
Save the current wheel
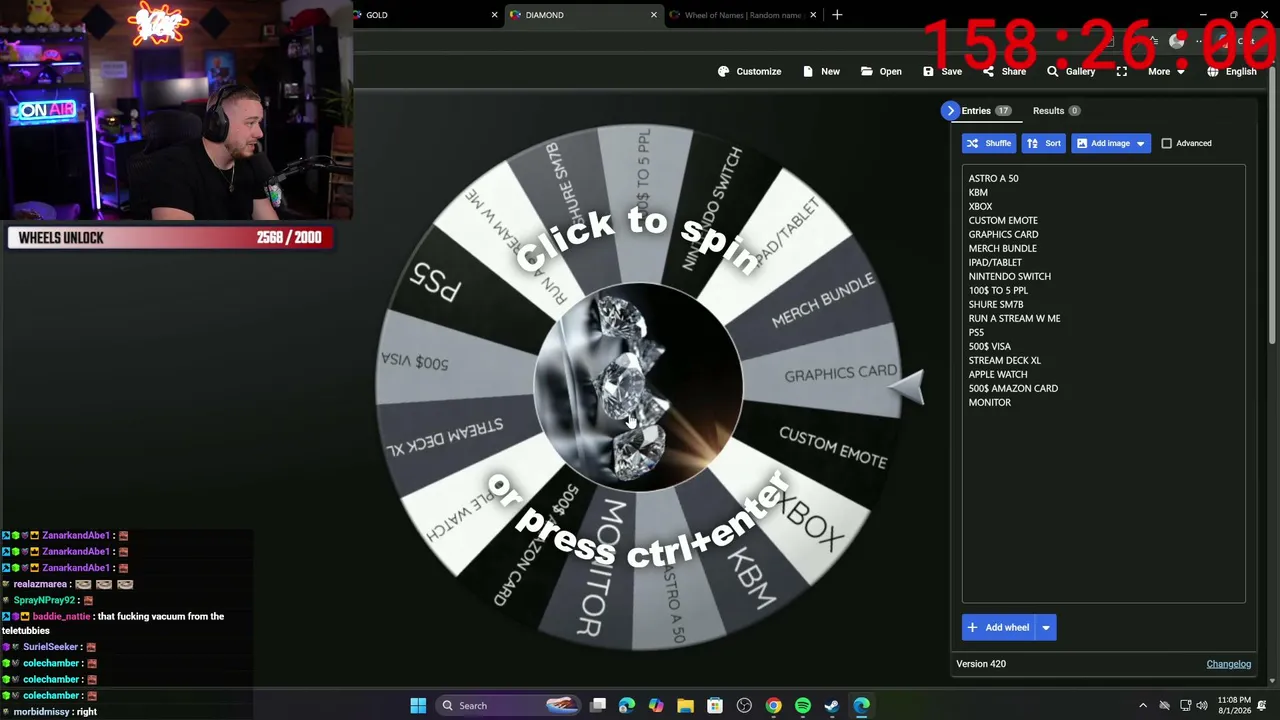tap(942, 71)
